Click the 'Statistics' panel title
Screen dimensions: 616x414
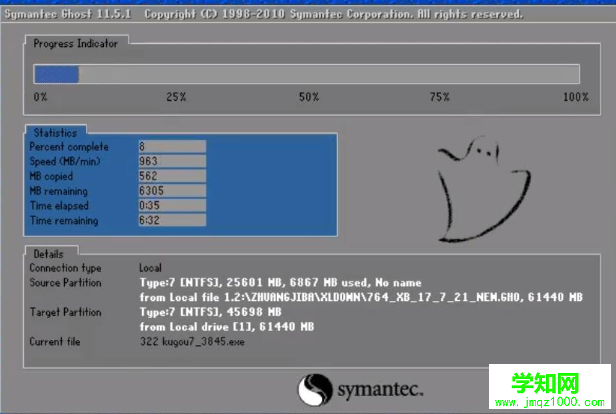click(x=55, y=133)
